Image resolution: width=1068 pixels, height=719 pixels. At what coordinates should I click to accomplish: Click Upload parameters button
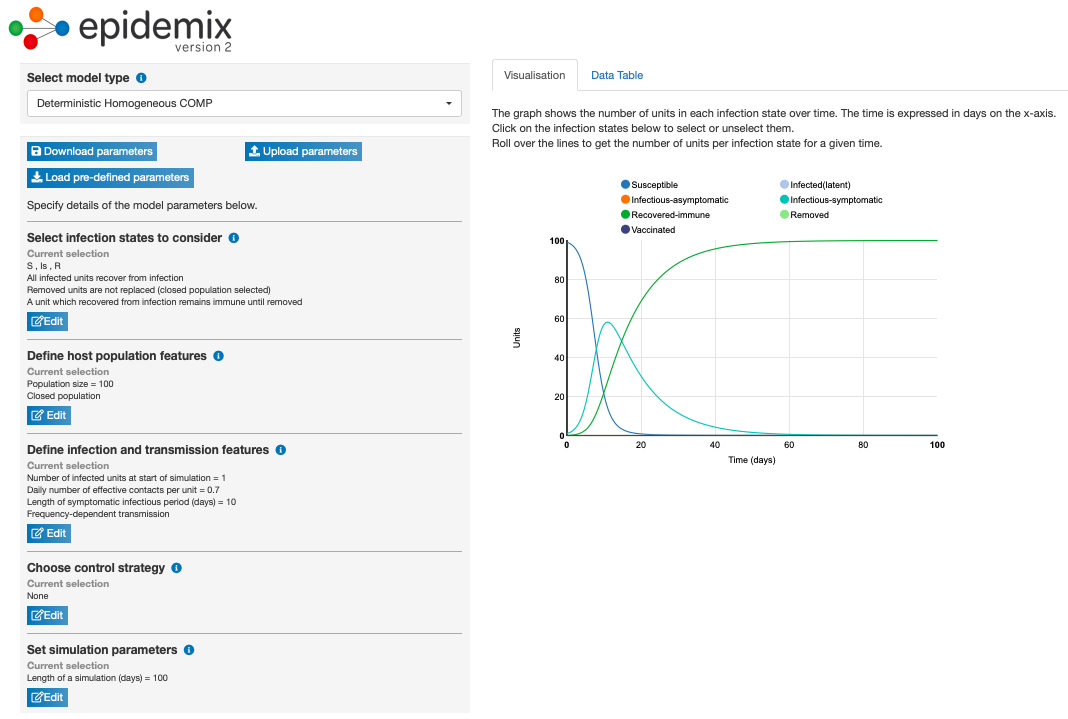[303, 151]
